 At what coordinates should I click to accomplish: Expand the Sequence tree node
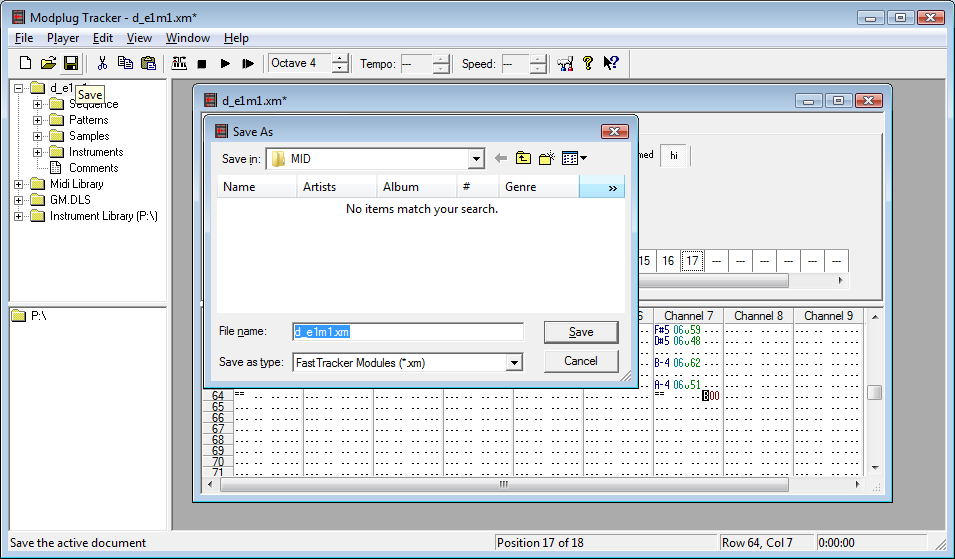pyautogui.click(x=38, y=104)
